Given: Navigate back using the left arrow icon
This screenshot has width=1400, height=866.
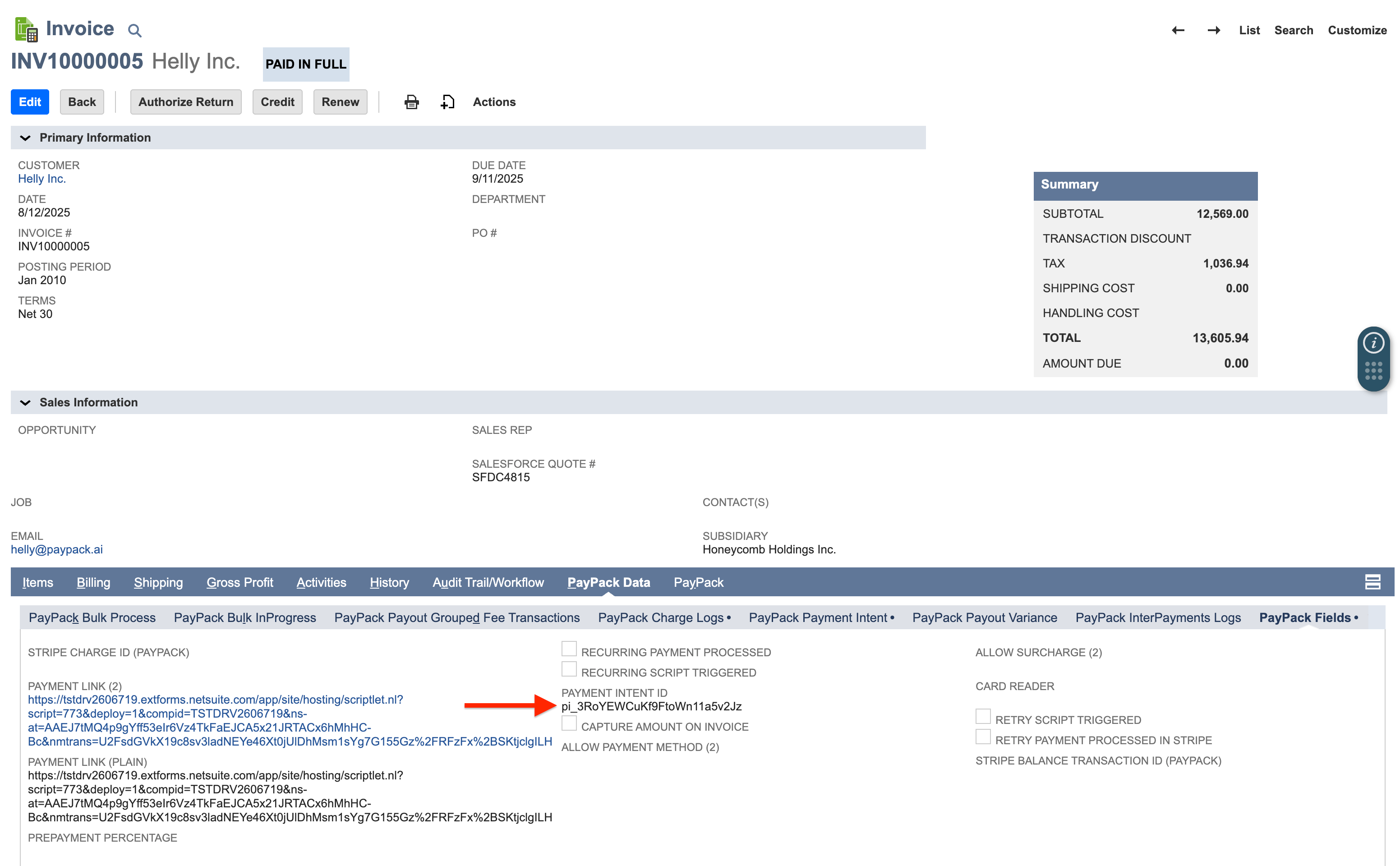Looking at the screenshot, I should click(x=1179, y=30).
